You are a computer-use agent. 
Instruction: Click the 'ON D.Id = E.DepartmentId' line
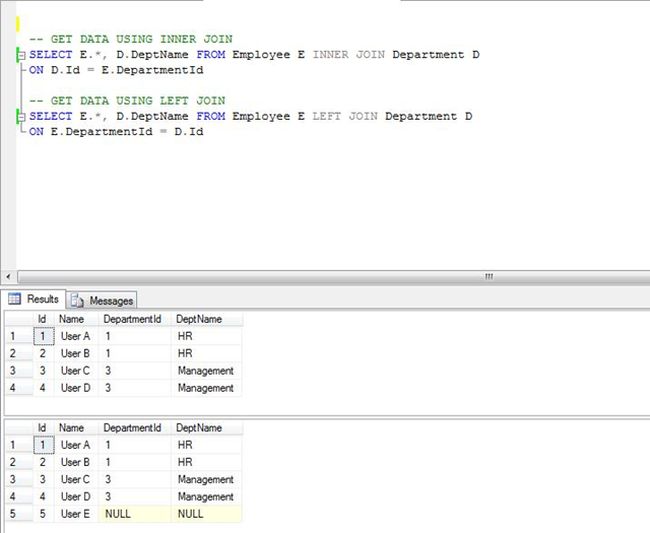coord(116,70)
